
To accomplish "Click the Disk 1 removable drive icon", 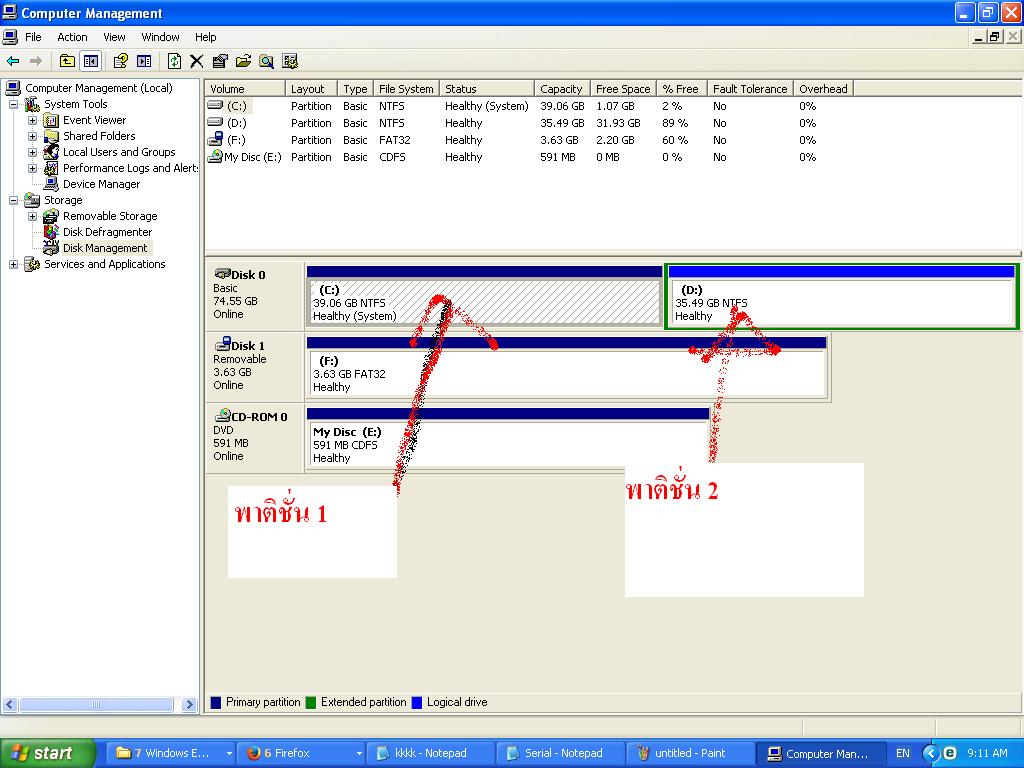I will pos(222,344).
